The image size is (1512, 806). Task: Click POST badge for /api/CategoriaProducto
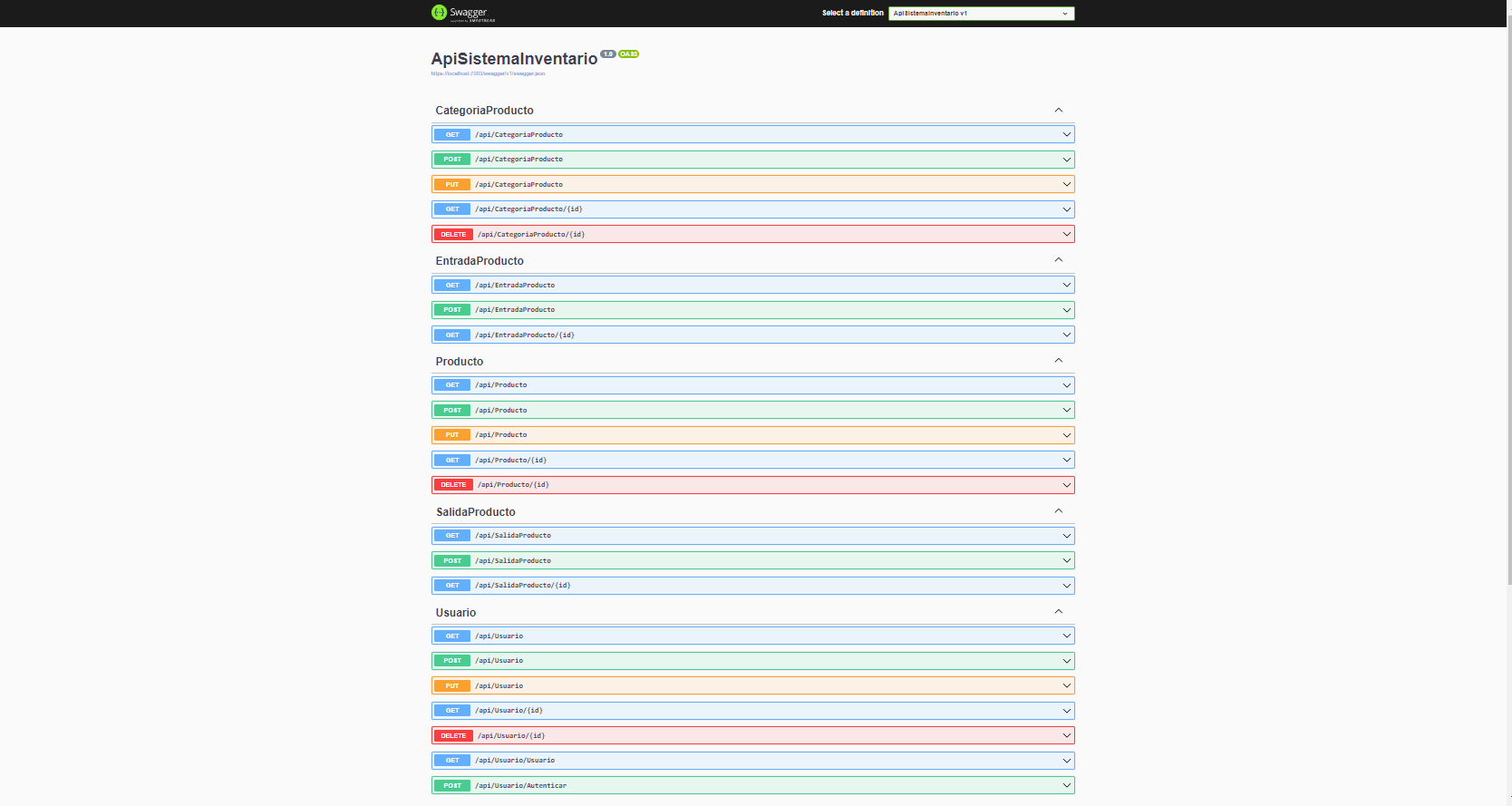(x=452, y=160)
